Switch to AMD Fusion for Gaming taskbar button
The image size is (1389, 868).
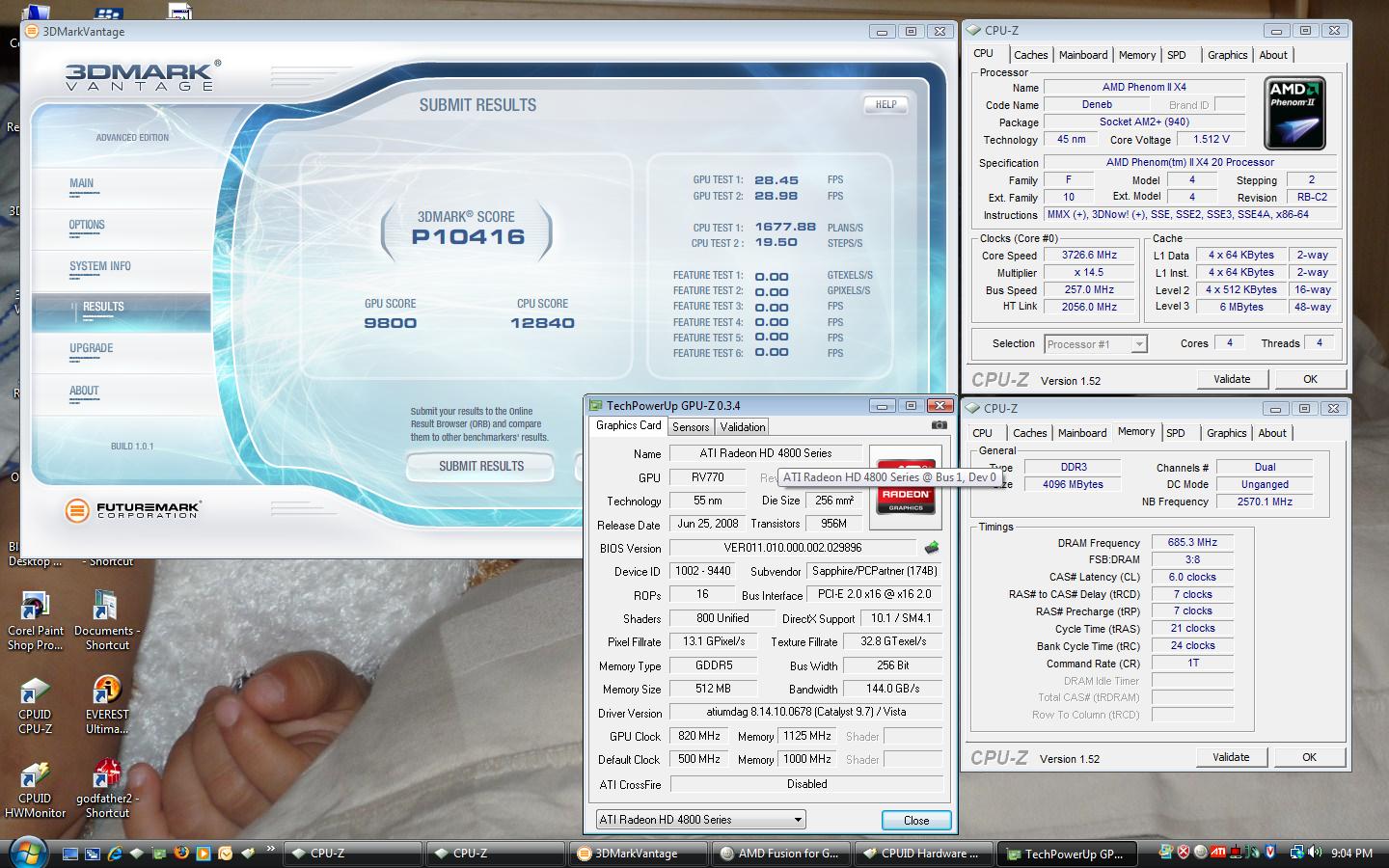click(x=782, y=853)
